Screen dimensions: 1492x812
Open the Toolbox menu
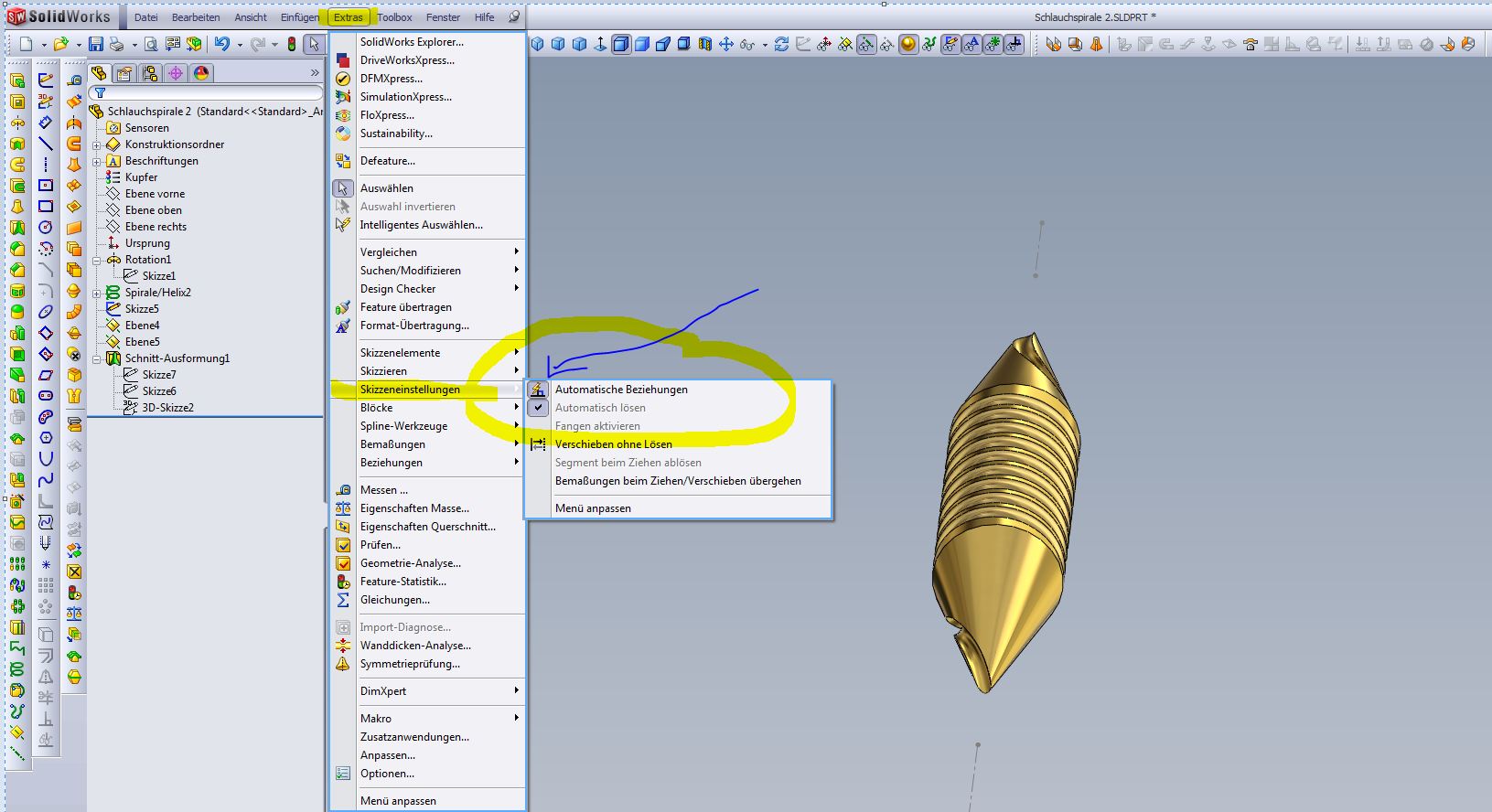(x=394, y=17)
